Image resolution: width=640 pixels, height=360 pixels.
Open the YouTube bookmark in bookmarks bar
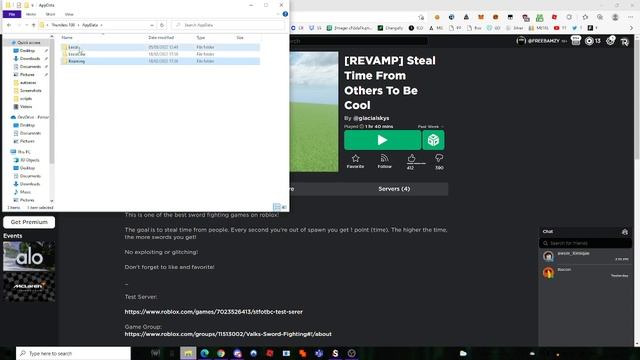(x=560, y=28)
